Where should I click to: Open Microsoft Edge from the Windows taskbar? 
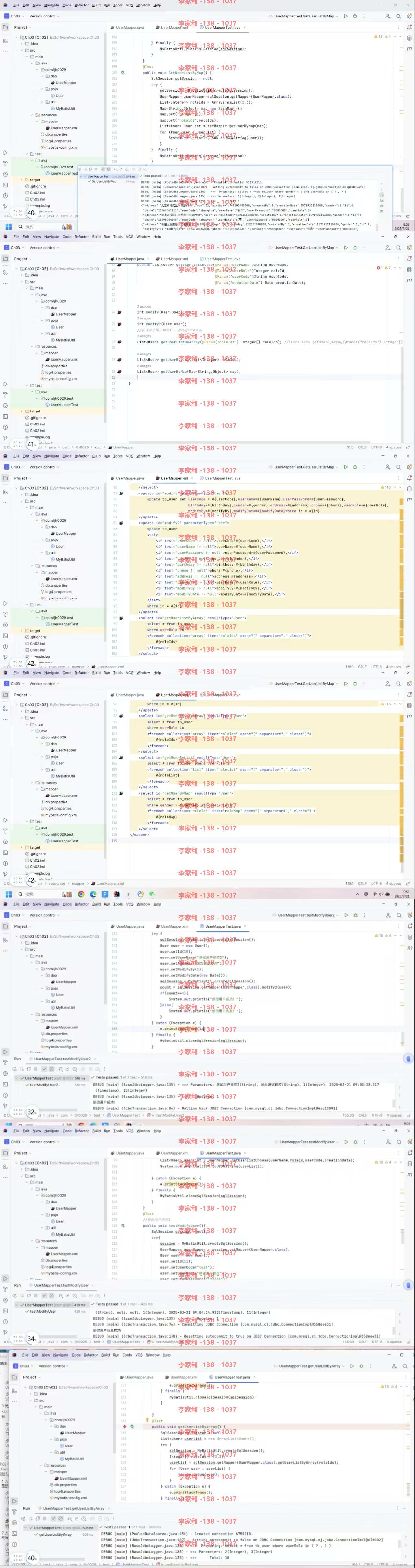[93, 894]
